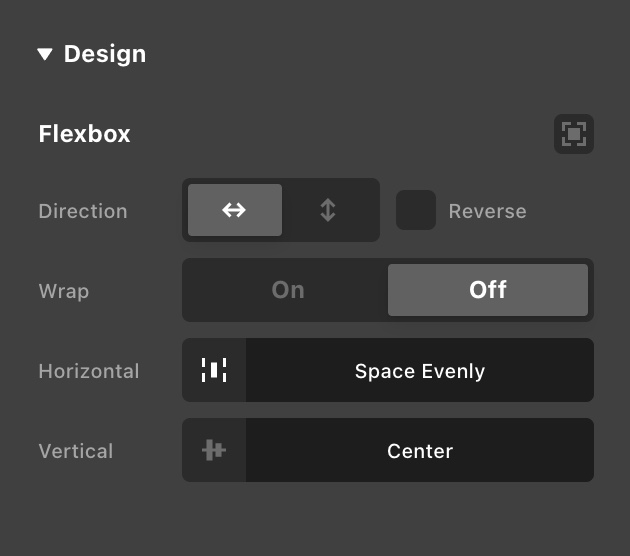Turn Wrap Off
Screen dimensions: 630x556
(x=488, y=290)
